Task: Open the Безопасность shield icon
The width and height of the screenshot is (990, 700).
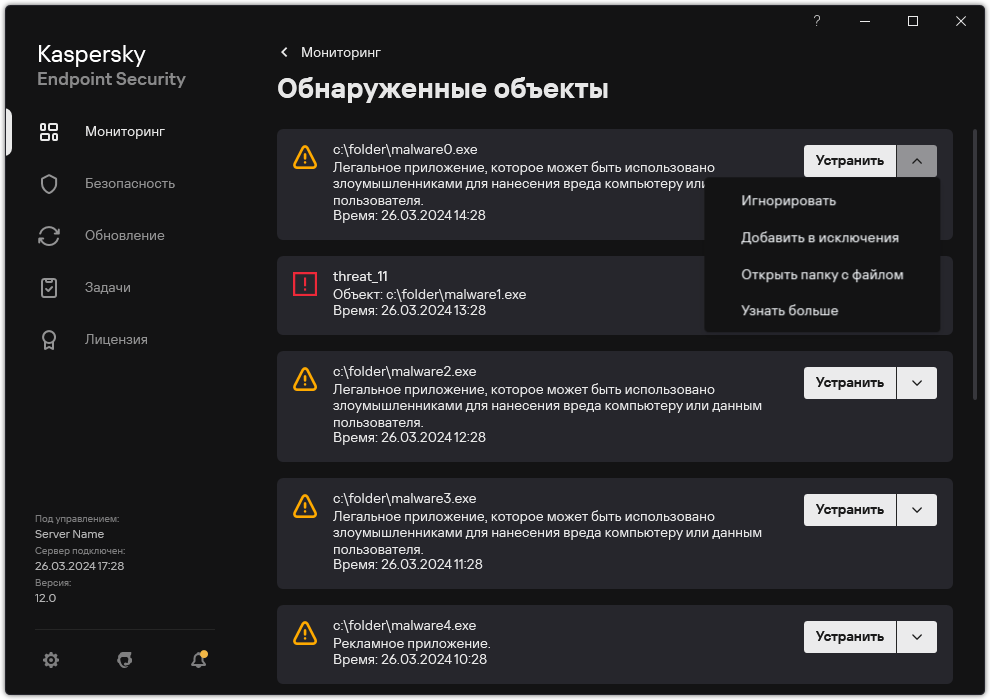Action: tap(49, 183)
